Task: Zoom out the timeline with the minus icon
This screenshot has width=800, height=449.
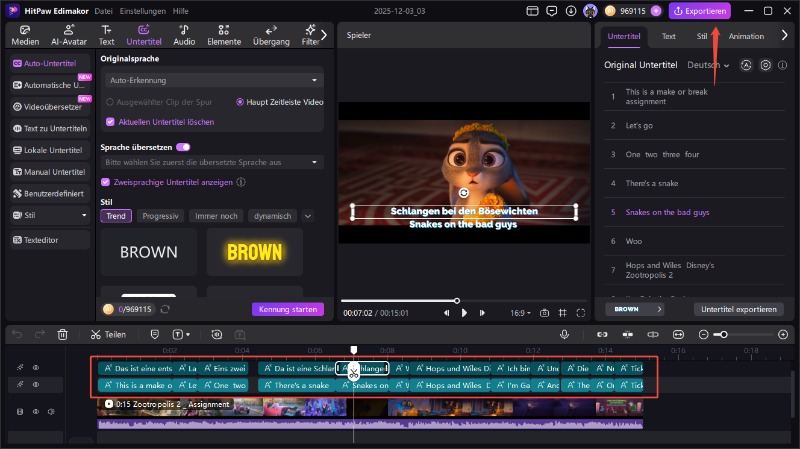Action: coord(704,335)
